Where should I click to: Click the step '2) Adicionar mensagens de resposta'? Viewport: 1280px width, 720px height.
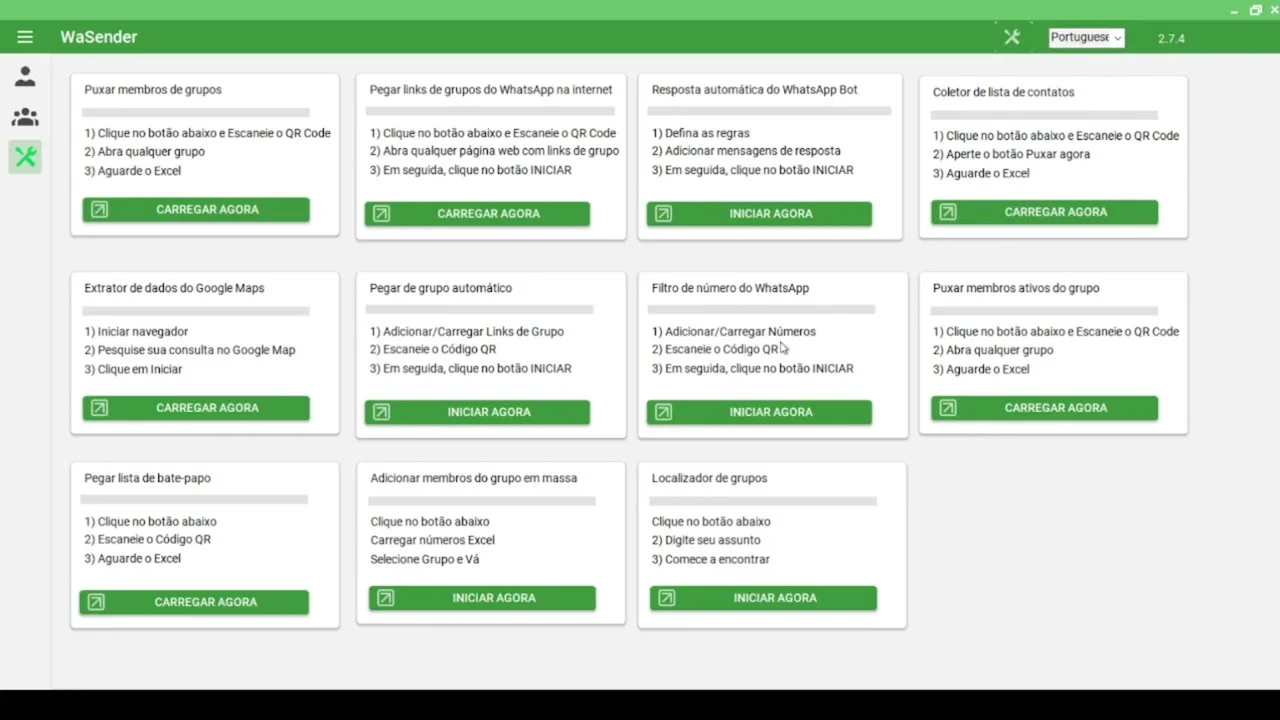tap(746, 151)
